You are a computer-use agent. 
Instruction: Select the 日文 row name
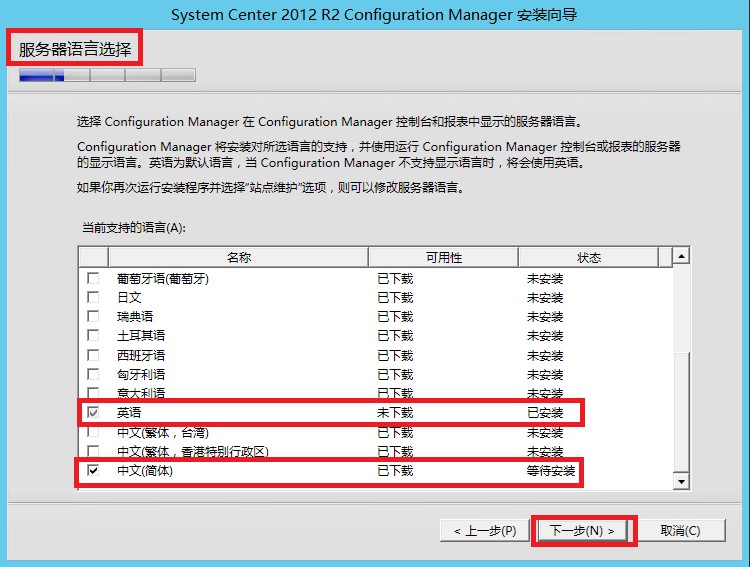click(x=129, y=298)
